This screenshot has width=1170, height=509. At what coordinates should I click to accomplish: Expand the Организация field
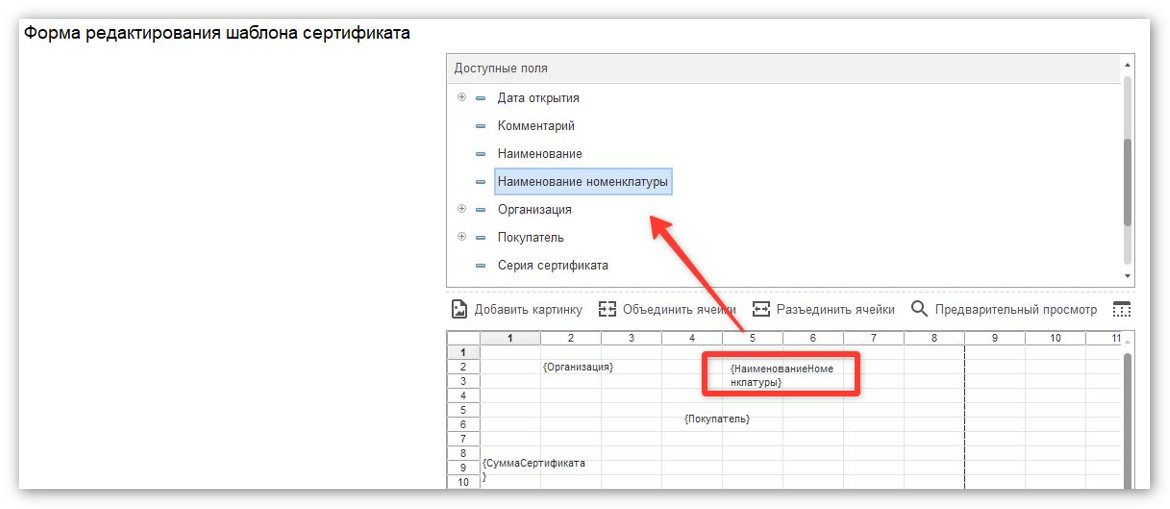pyautogui.click(x=461, y=209)
